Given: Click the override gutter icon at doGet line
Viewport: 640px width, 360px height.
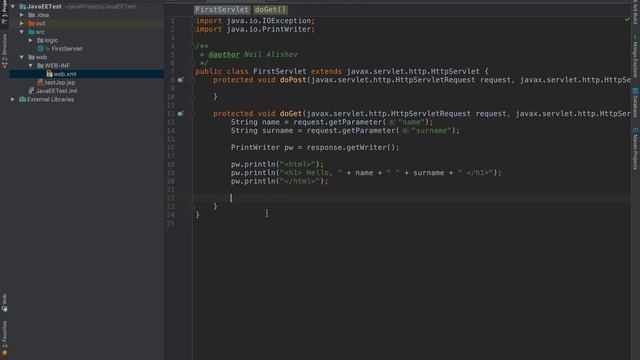Looking at the screenshot, I should pos(180,114).
